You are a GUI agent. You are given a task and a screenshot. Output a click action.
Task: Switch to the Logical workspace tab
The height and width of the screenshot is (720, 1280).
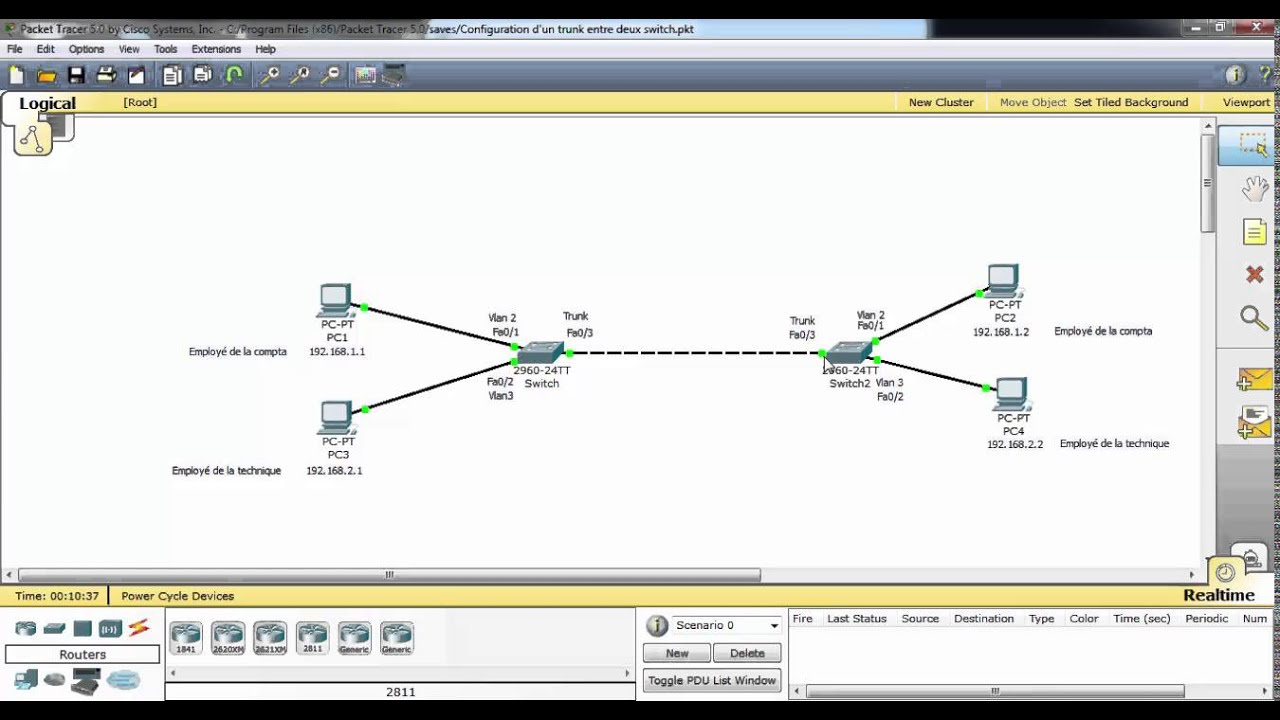pyautogui.click(x=47, y=104)
